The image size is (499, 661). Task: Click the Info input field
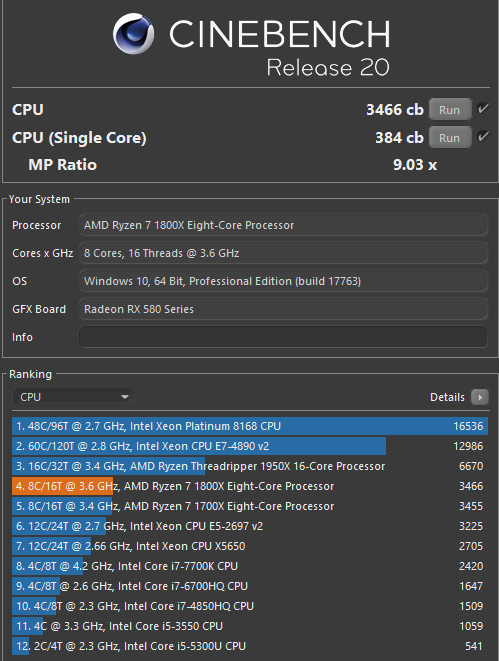point(283,337)
